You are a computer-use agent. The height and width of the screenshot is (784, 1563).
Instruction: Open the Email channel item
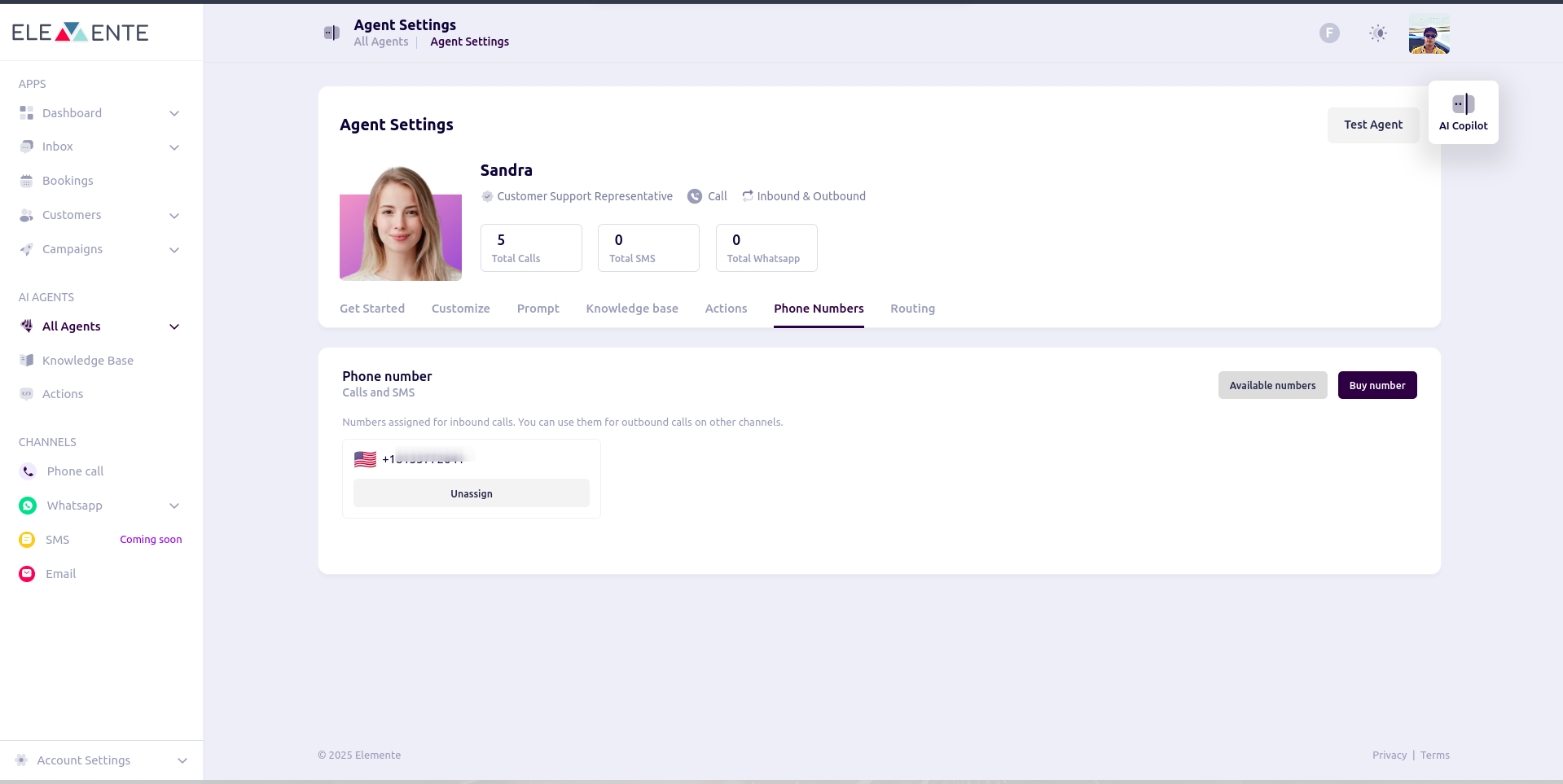pyautogui.click(x=60, y=574)
